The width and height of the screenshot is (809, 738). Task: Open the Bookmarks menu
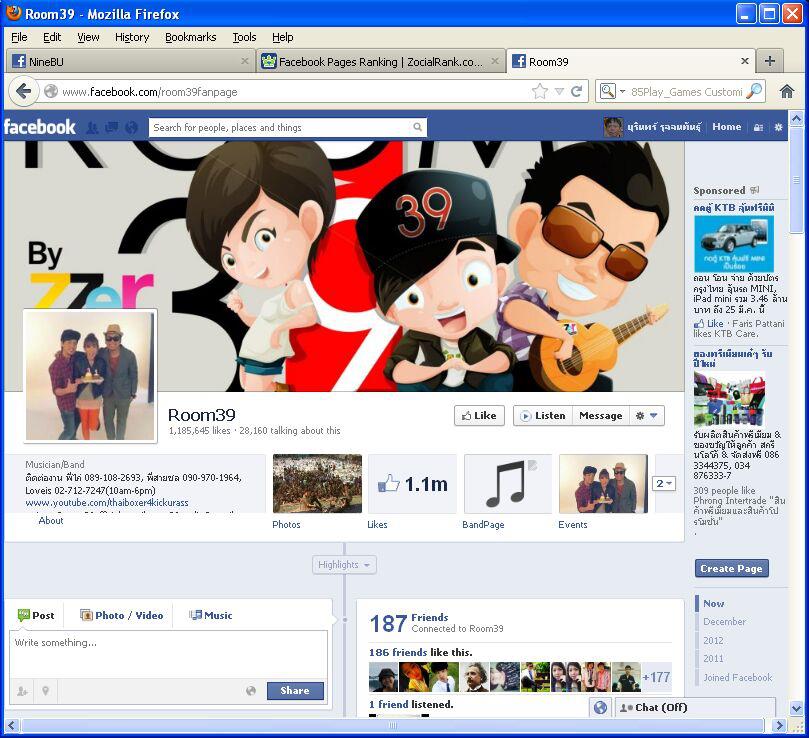190,37
